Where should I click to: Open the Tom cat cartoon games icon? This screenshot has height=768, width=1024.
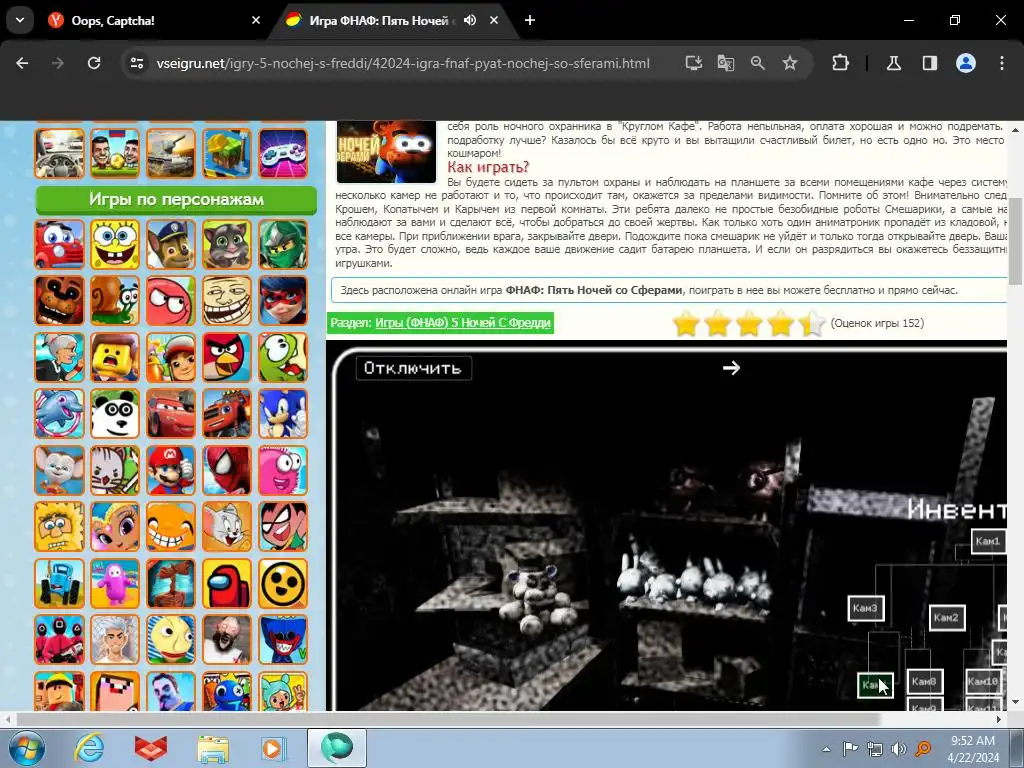227,526
